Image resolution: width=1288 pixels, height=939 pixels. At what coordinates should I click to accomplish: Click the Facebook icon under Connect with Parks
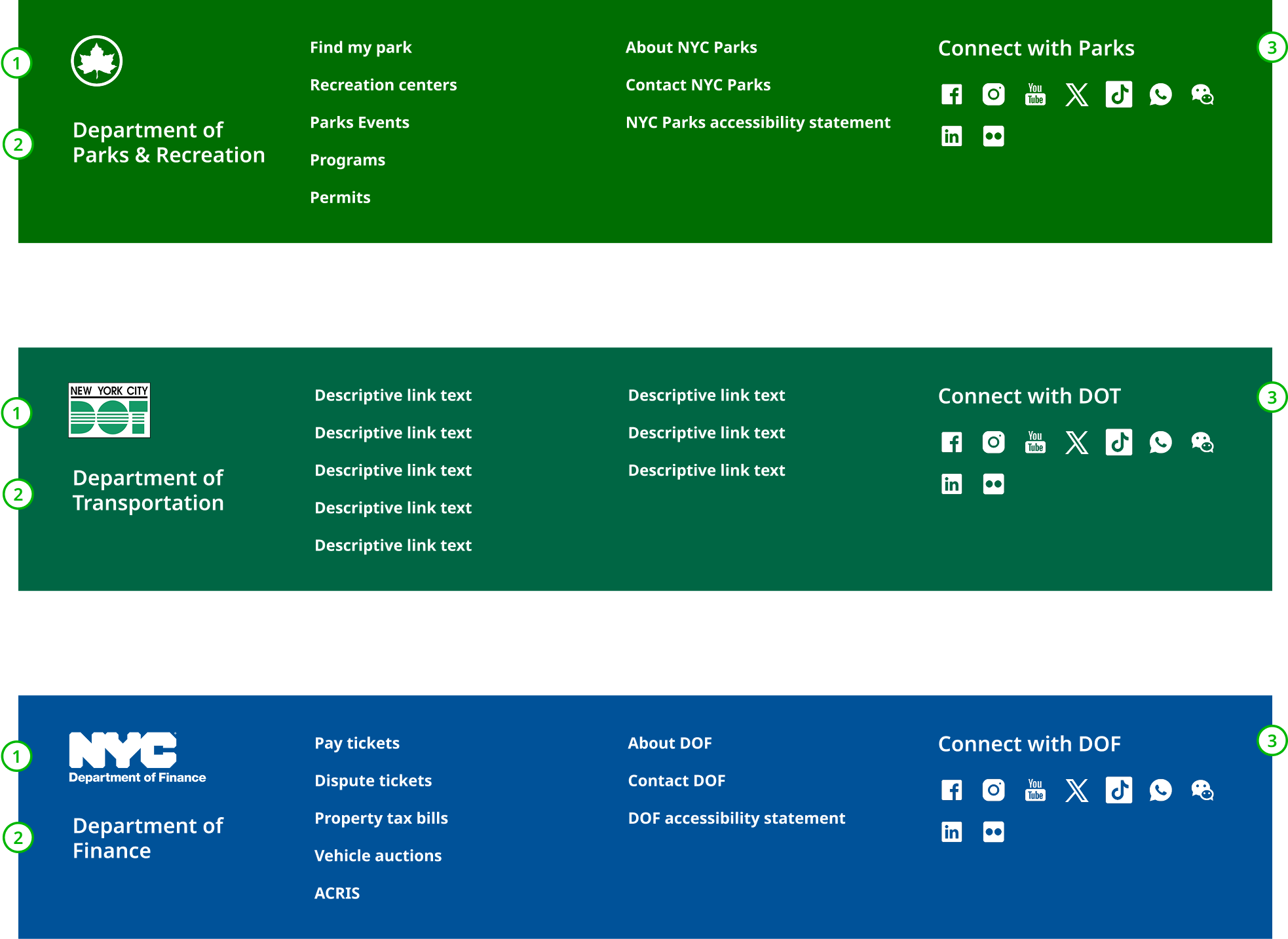pos(951,94)
